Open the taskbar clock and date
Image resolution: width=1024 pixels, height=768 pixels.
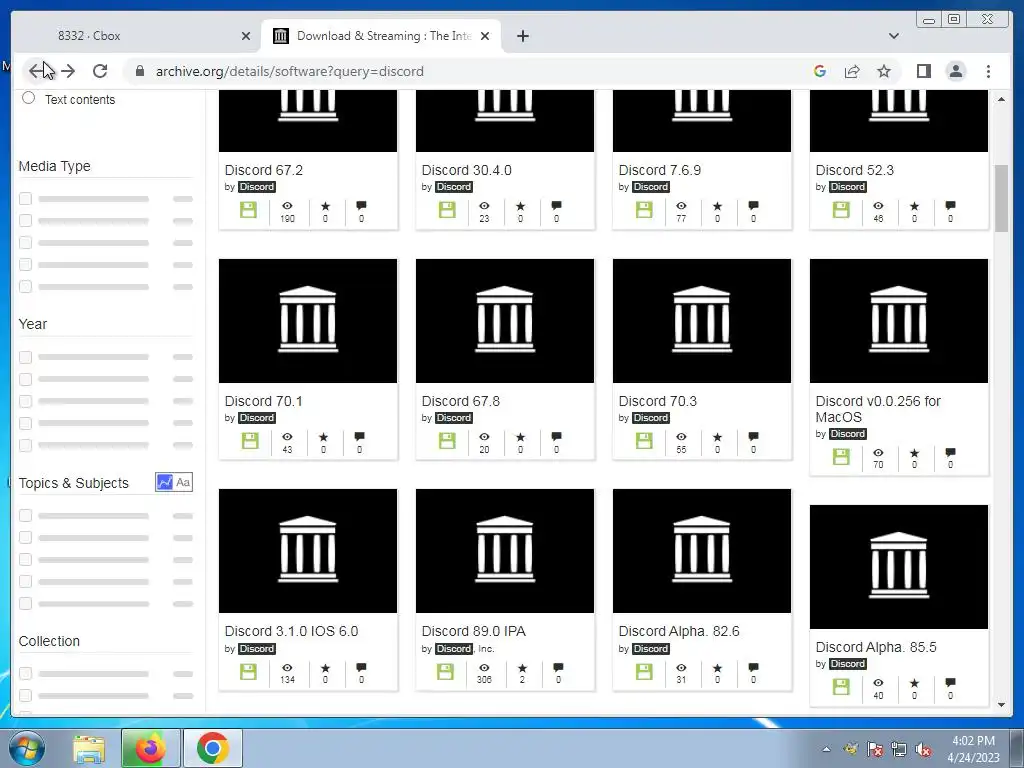(974, 749)
